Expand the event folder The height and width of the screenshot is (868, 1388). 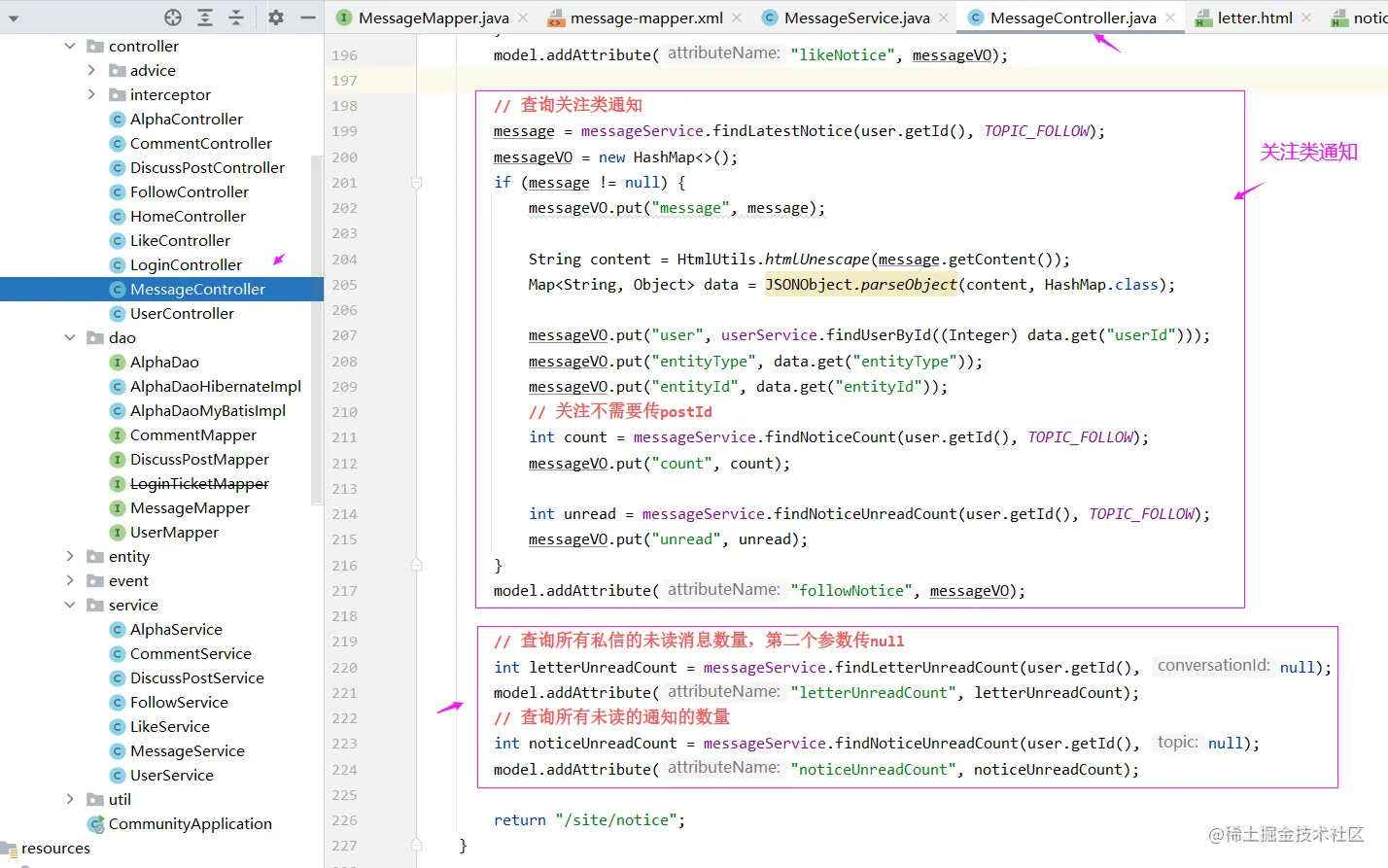70,580
